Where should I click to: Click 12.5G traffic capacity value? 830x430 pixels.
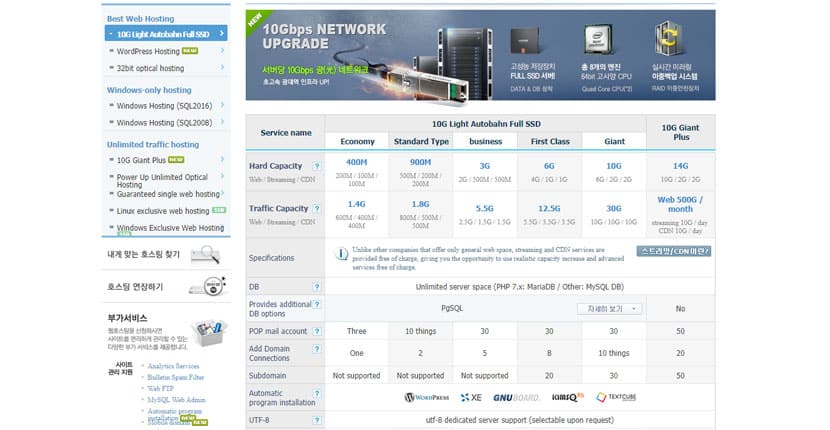pyautogui.click(x=549, y=209)
